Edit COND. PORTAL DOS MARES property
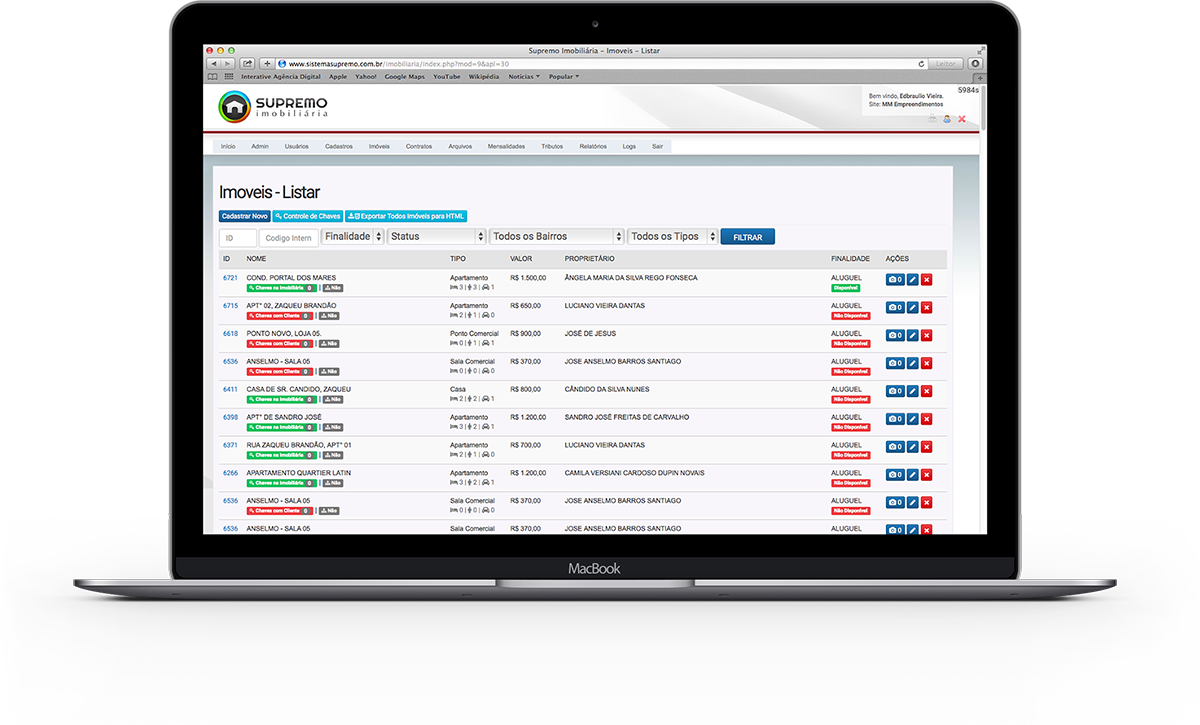Image resolution: width=1200 pixels, height=725 pixels. 912,280
